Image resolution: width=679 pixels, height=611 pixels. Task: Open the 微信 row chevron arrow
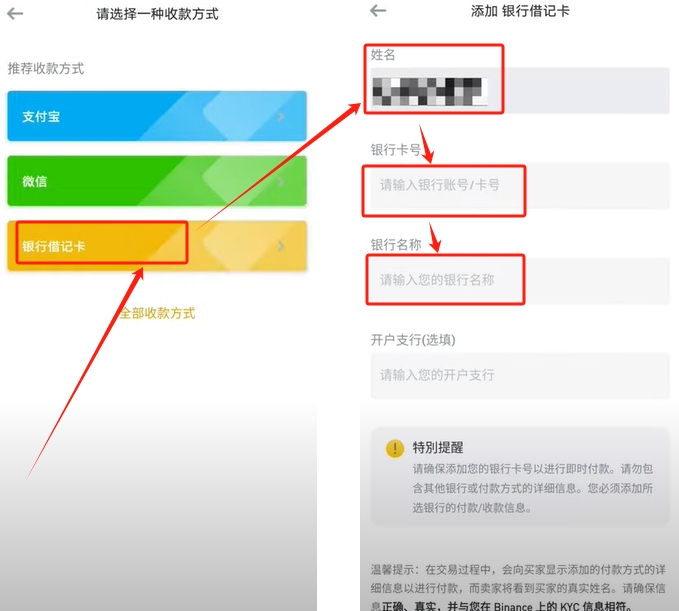(x=281, y=181)
